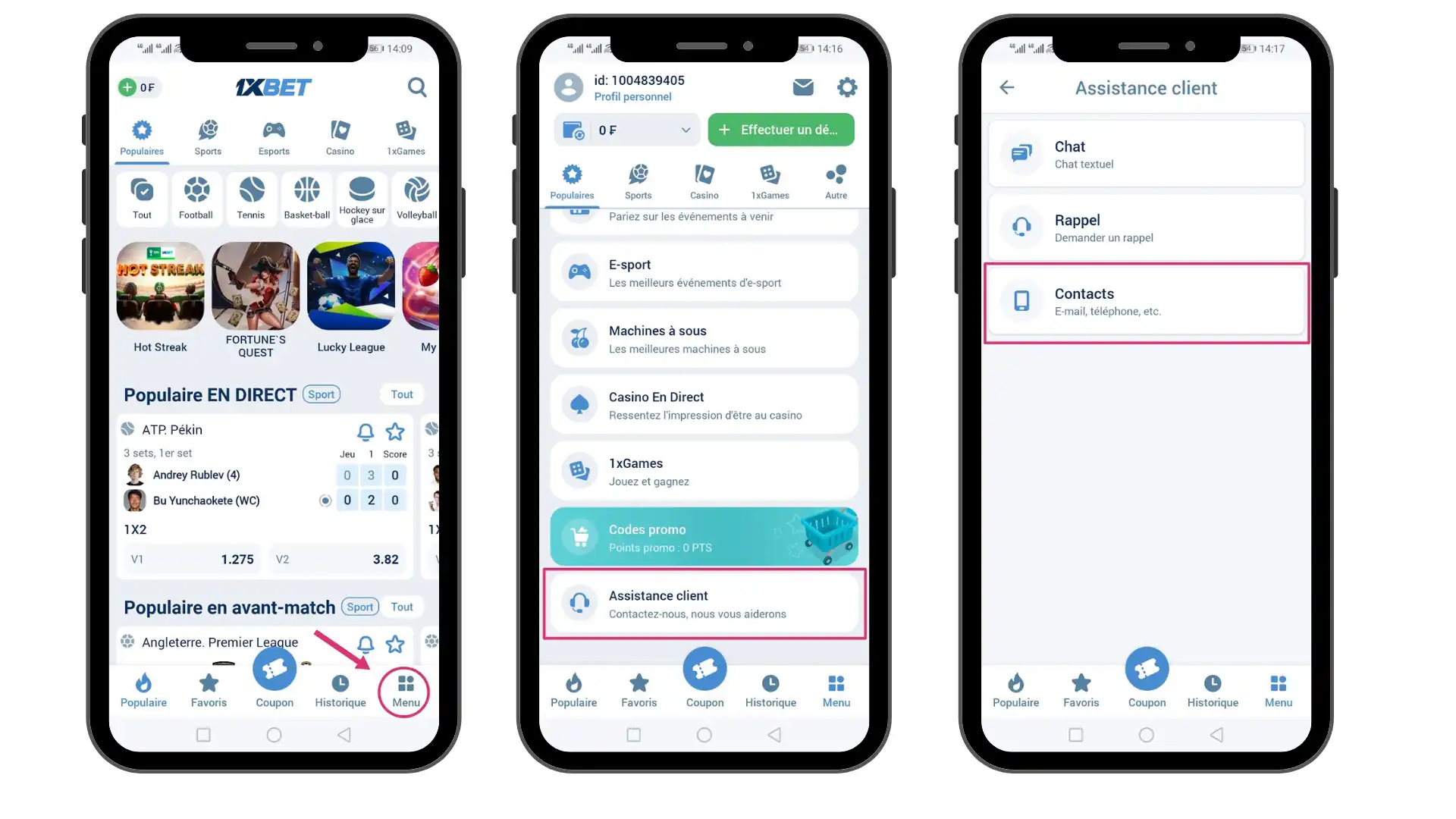Tap the Historique clock icon
This screenshot has width=1456, height=819.
(339, 684)
